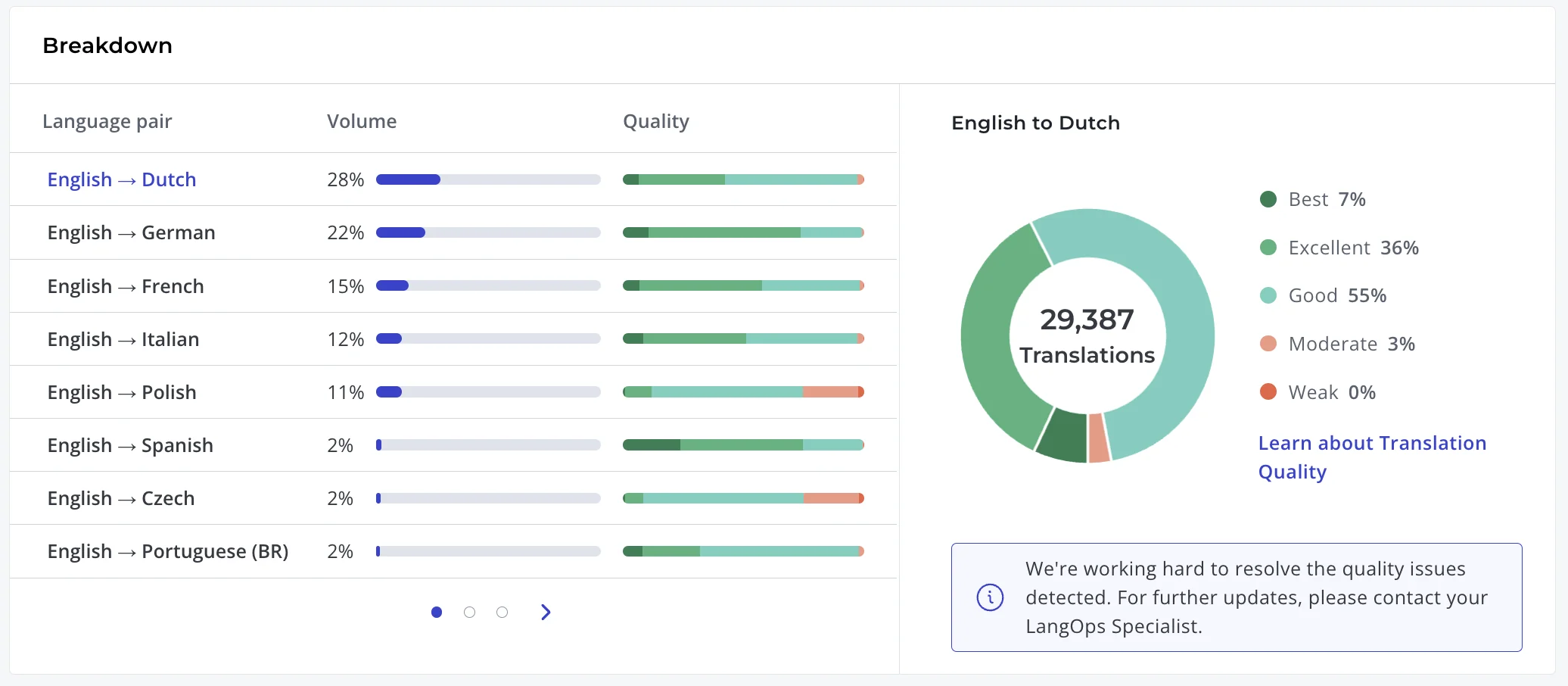The height and width of the screenshot is (686, 1568).
Task: Select the English → Portuguese (BR) row
Action: point(453,551)
